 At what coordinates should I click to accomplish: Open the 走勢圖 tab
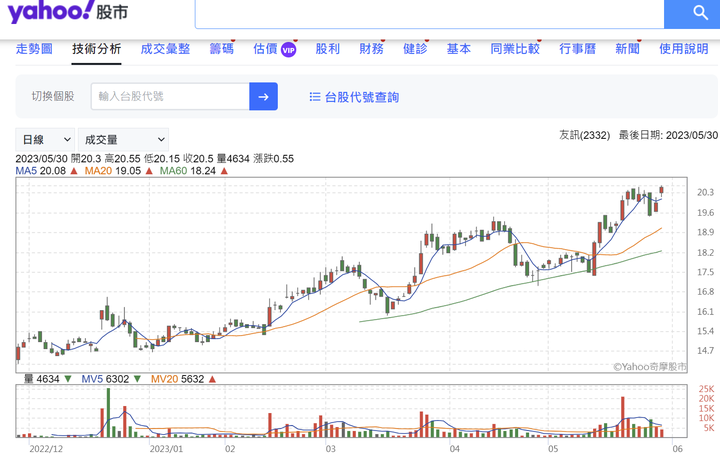[x=34, y=49]
